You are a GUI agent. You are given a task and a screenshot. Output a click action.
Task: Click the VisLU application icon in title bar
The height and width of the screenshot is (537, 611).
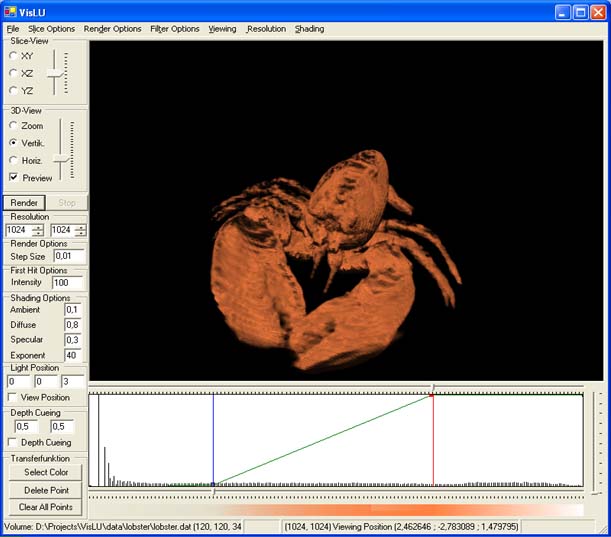tap(10, 11)
